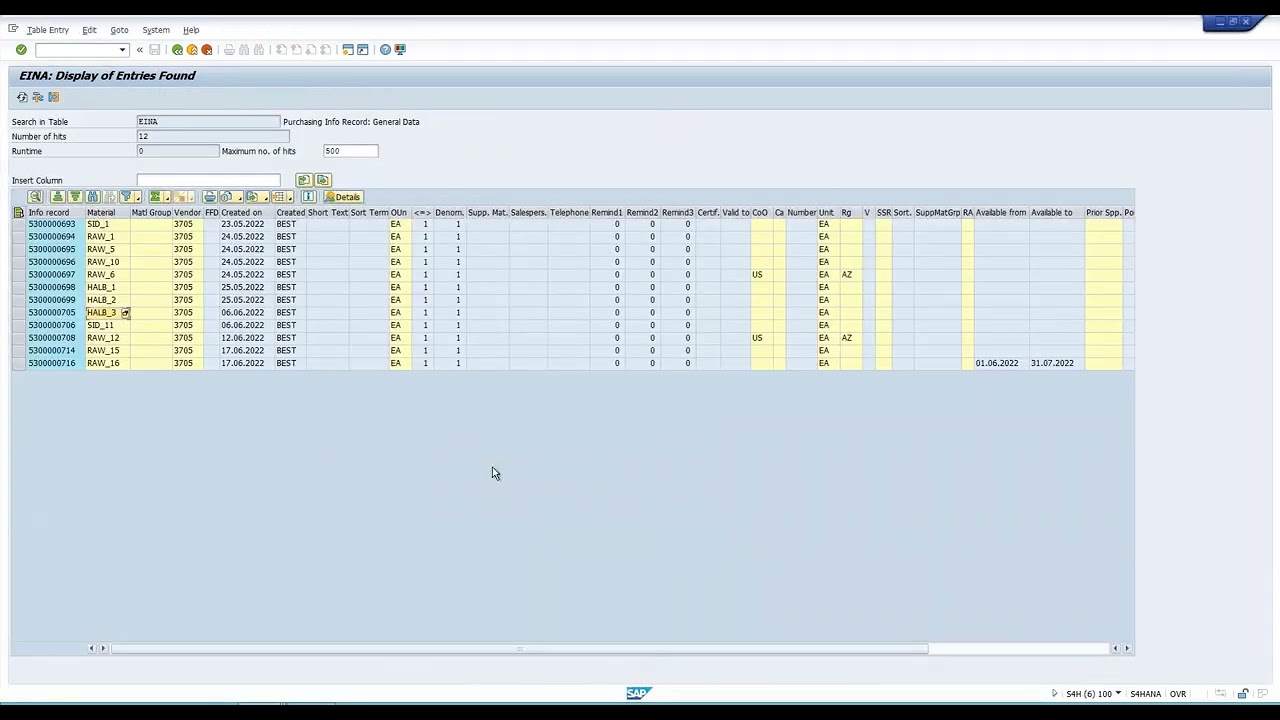Click the Create New Session icon
This screenshot has width=1280, height=720.
(x=348, y=50)
